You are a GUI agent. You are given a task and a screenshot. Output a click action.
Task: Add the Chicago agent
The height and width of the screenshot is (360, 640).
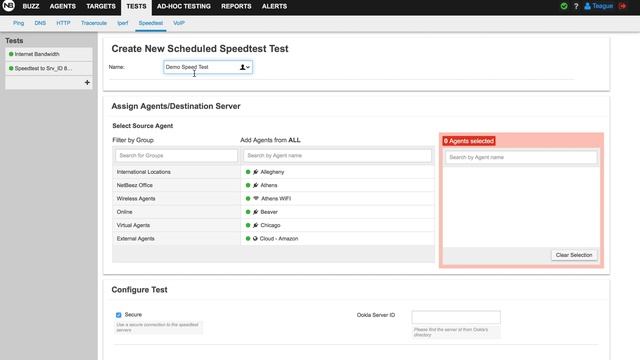pyautogui.click(x=337, y=225)
